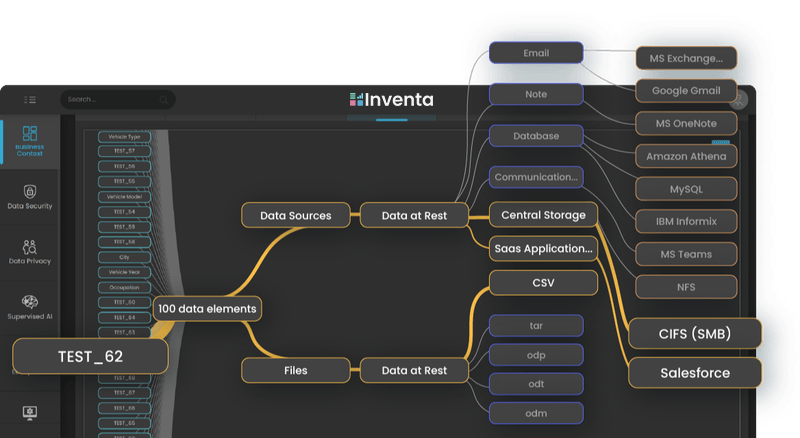Open the sidebar menu list icon
The image size is (800, 438).
point(30,100)
